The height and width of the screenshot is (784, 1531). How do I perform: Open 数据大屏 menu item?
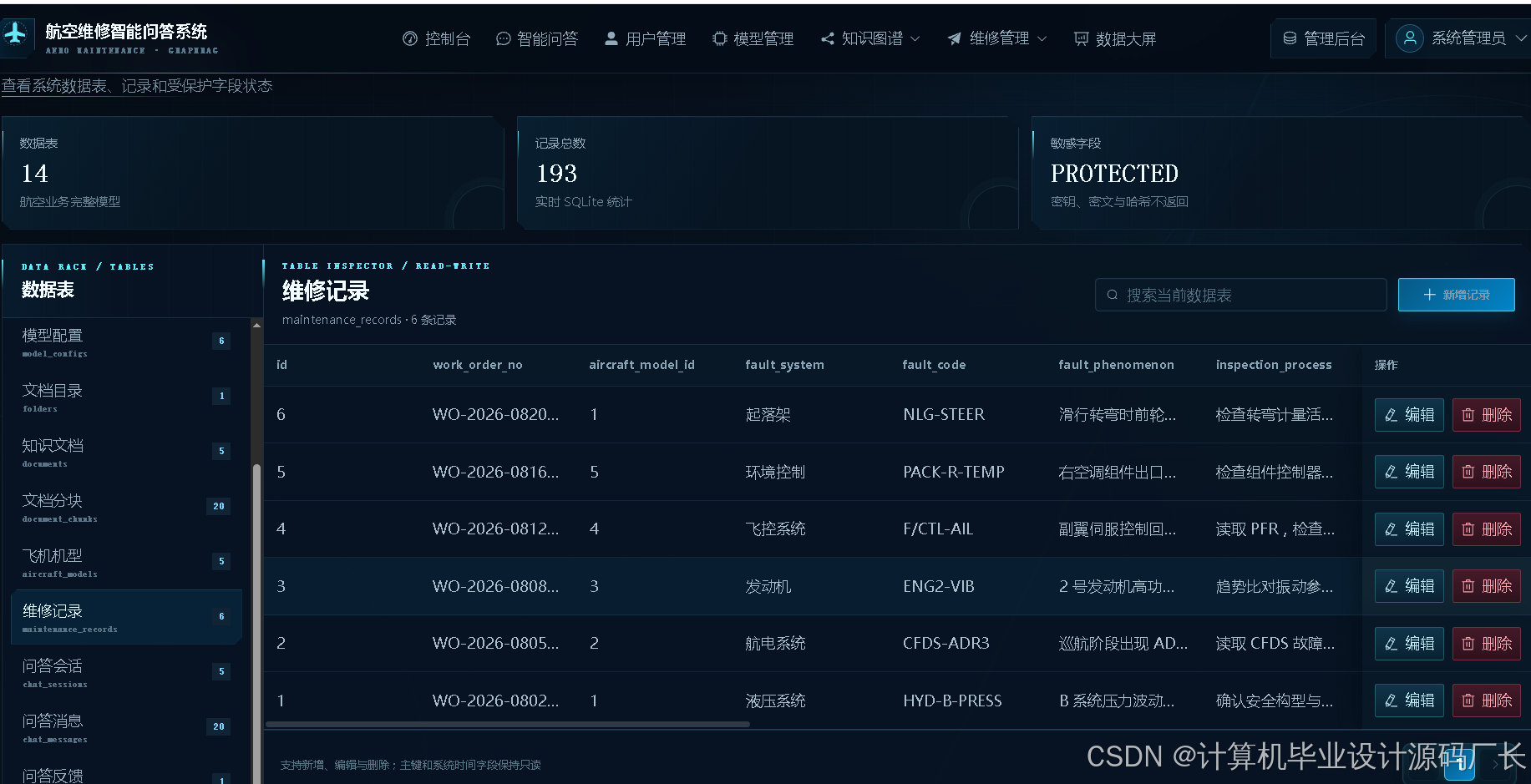pos(1115,38)
